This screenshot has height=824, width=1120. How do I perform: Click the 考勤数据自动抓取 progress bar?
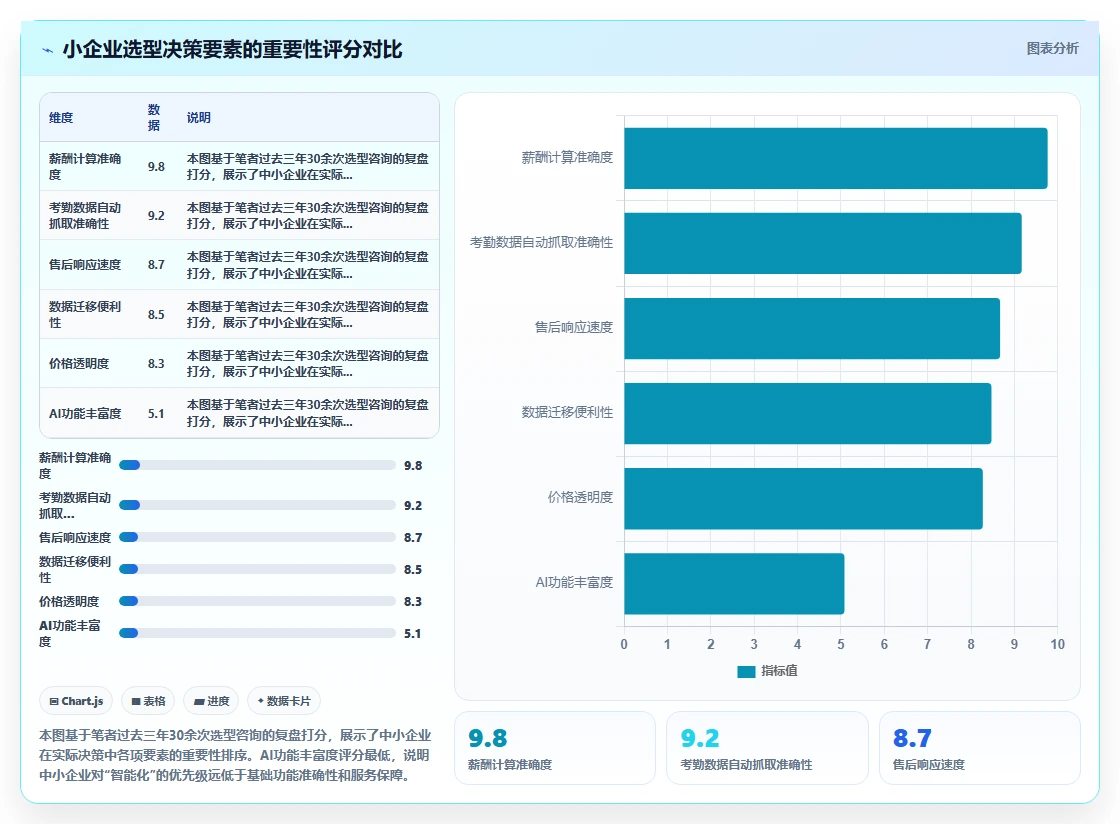pos(257,506)
